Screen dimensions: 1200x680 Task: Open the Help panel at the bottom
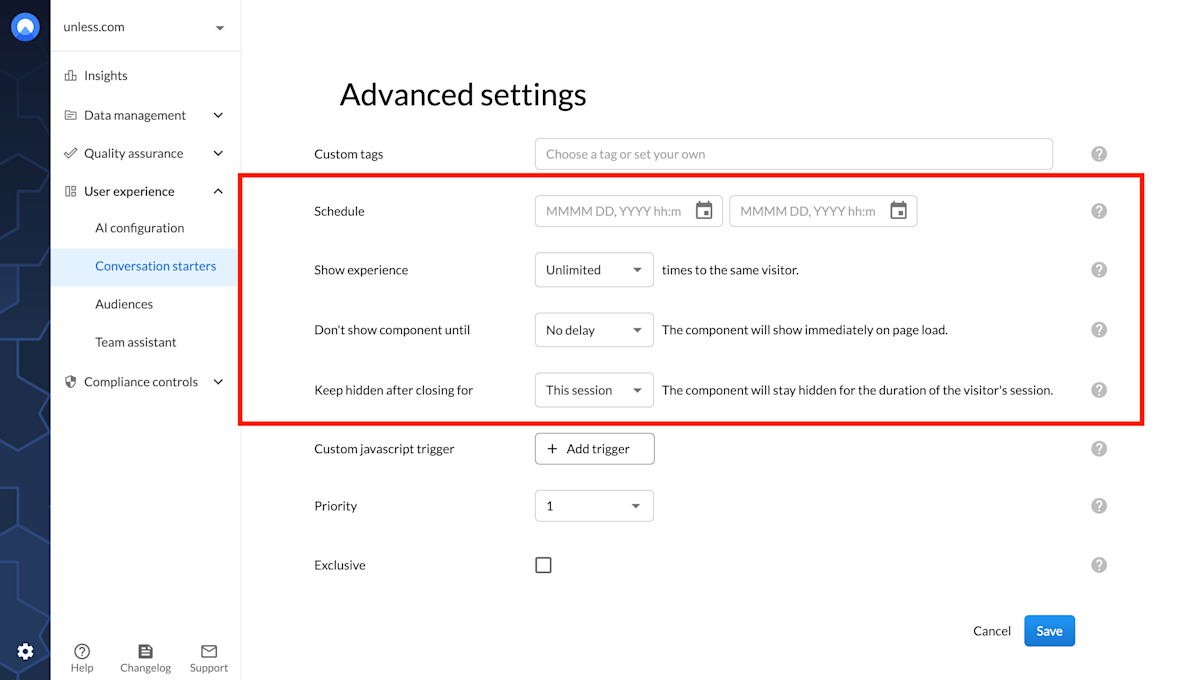(x=81, y=655)
